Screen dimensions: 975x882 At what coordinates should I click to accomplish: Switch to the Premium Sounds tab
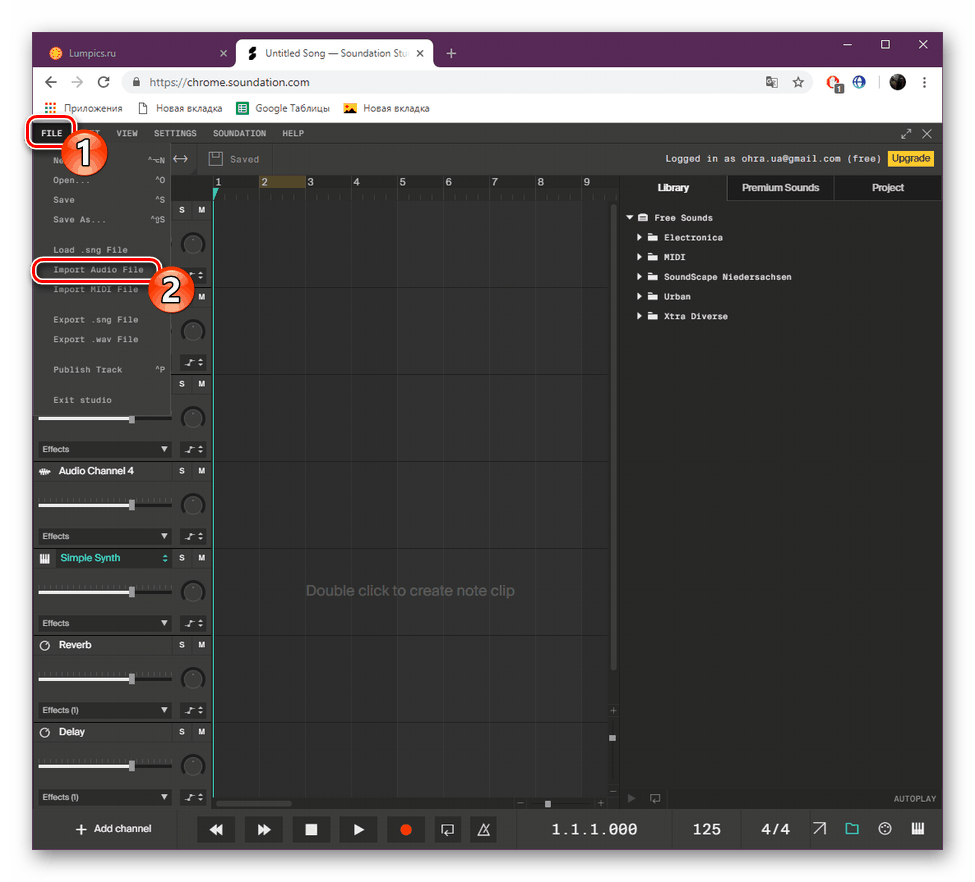point(780,187)
